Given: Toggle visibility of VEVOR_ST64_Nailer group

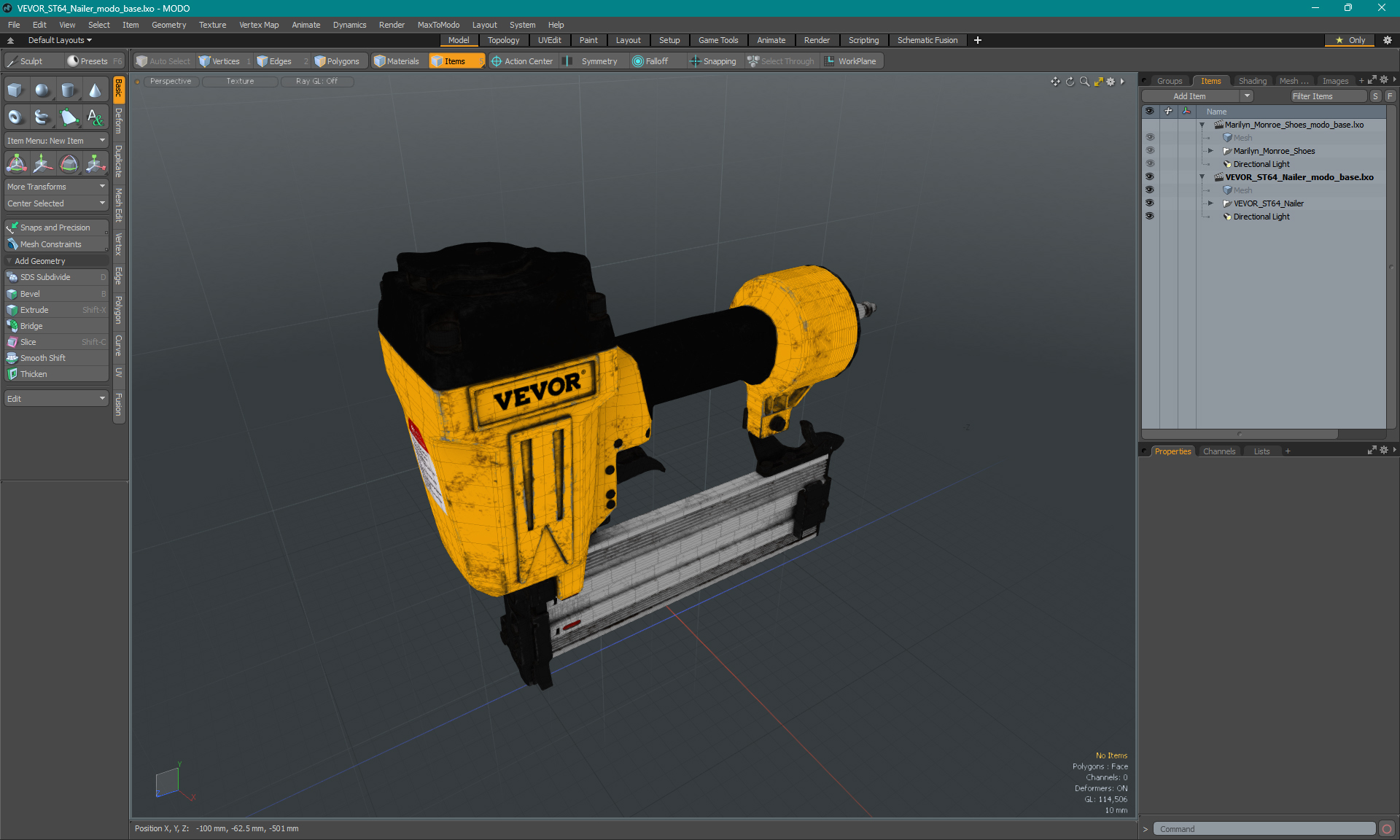Looking at the screenshot, I should point(1150,203).
